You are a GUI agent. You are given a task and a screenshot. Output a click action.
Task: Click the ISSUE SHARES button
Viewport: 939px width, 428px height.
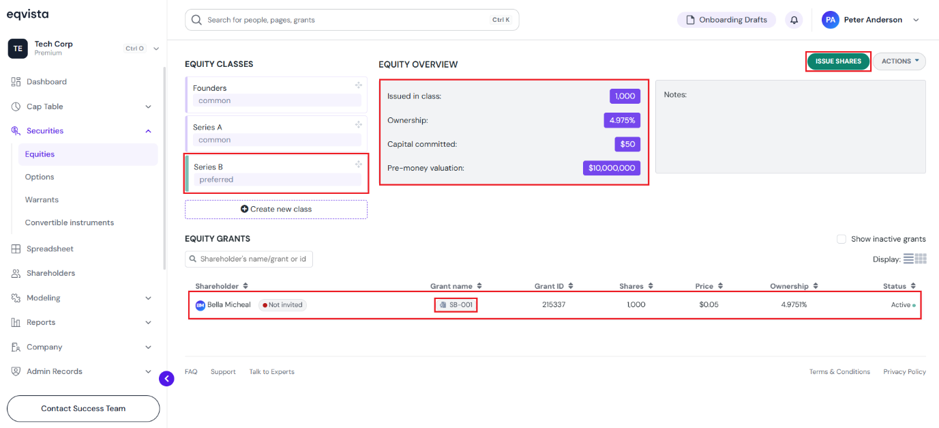(x=838, y=61)
